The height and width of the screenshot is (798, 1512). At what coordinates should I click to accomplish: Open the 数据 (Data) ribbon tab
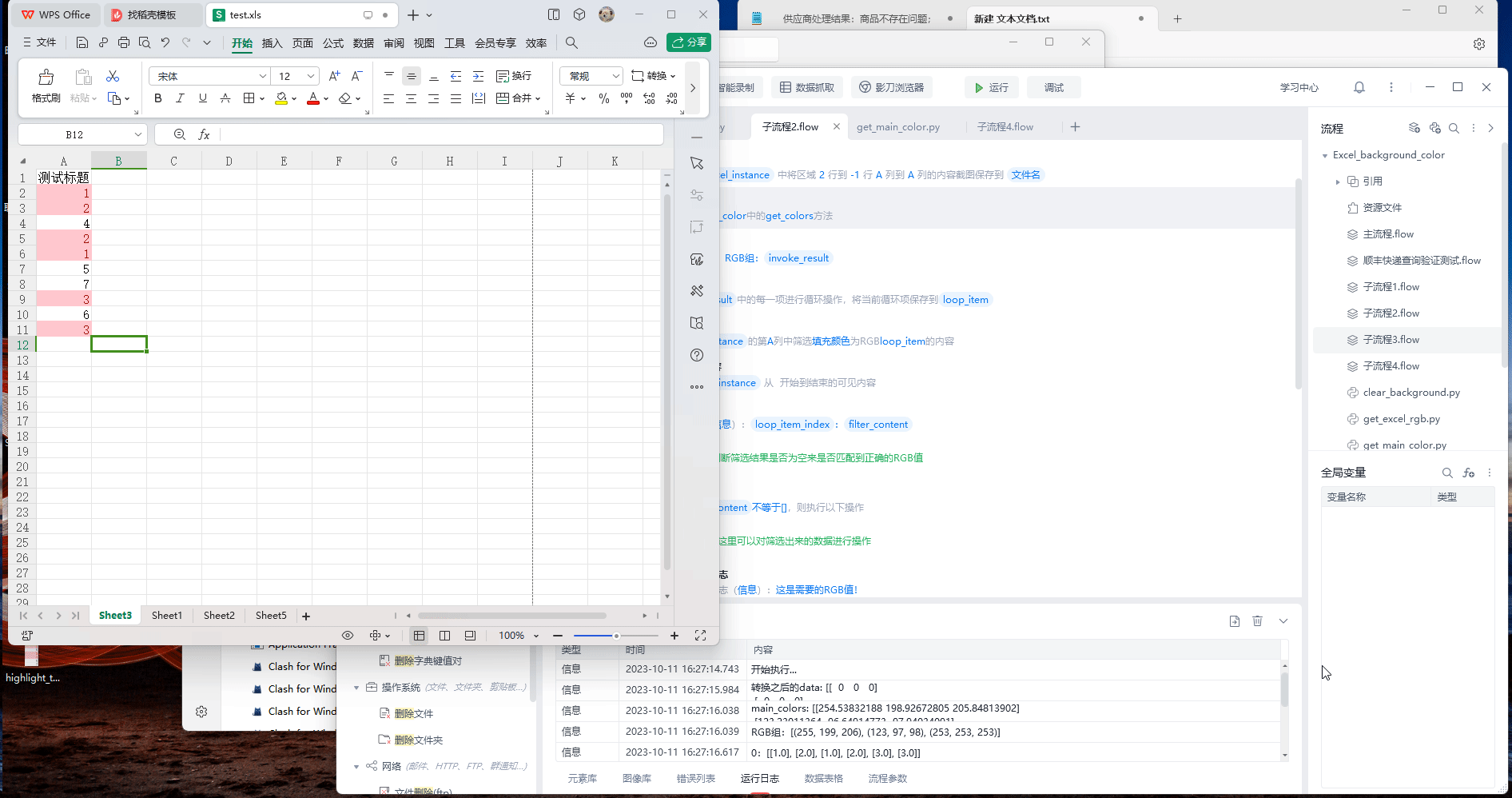pos(364,43)
